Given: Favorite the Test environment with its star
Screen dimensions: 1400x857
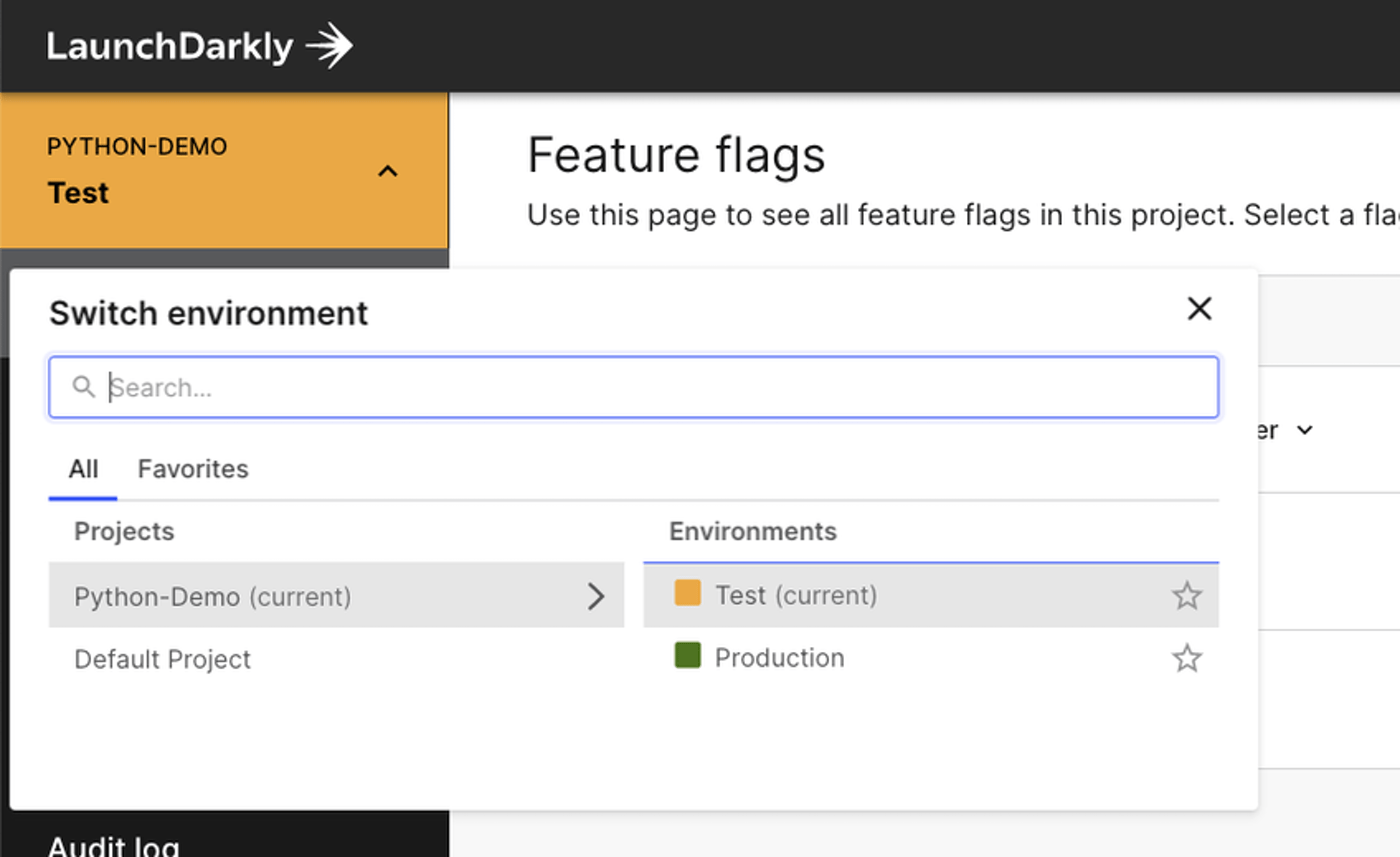Looking at the screenshot, I should click(1187, 596).
